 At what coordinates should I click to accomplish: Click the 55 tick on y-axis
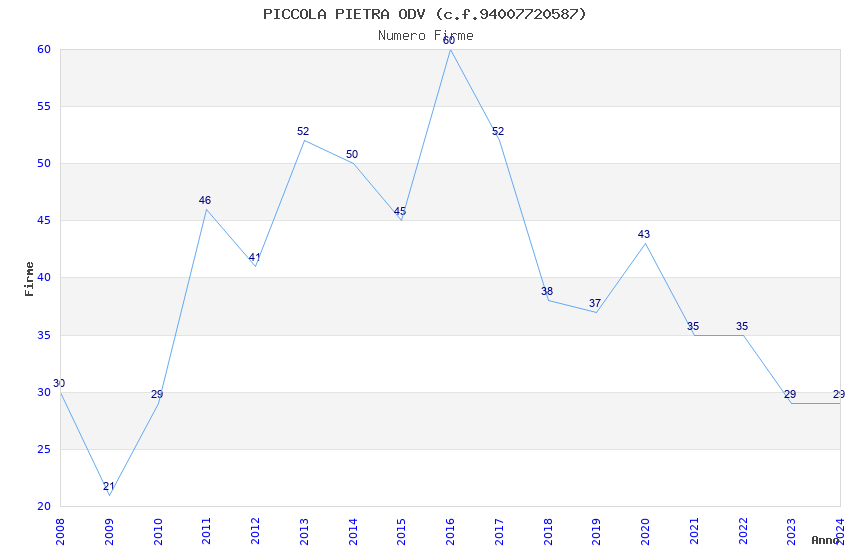(43, 106)
